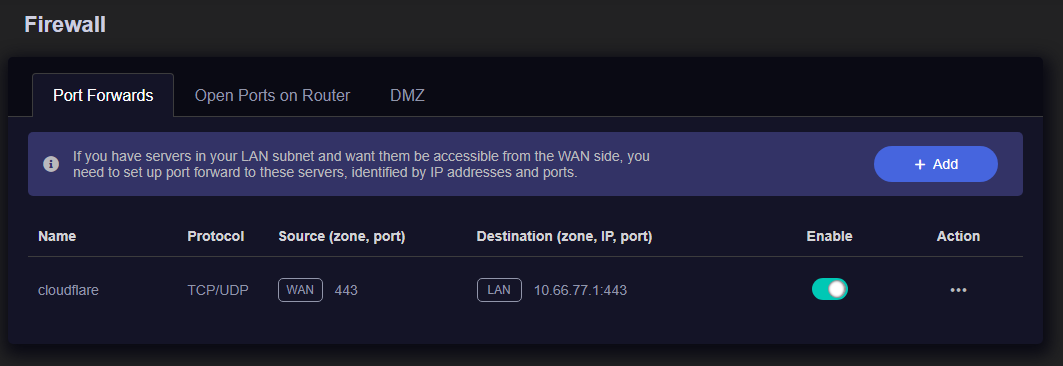Click the TCP/UDP protocol value

coord(218,290)
